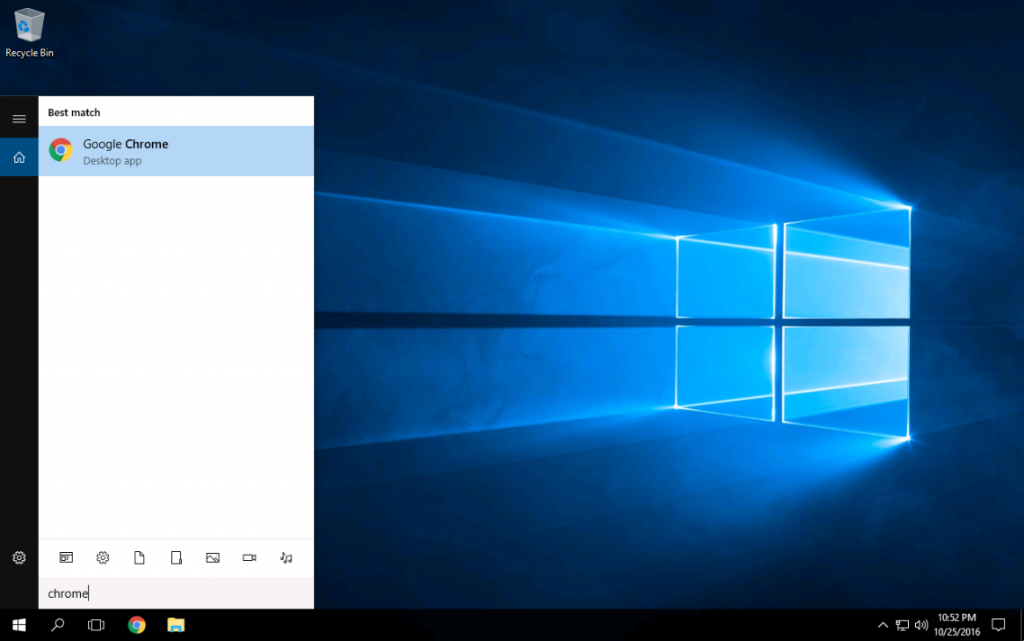
Task: Filter search results by music
Action: (x=286, y=558)
